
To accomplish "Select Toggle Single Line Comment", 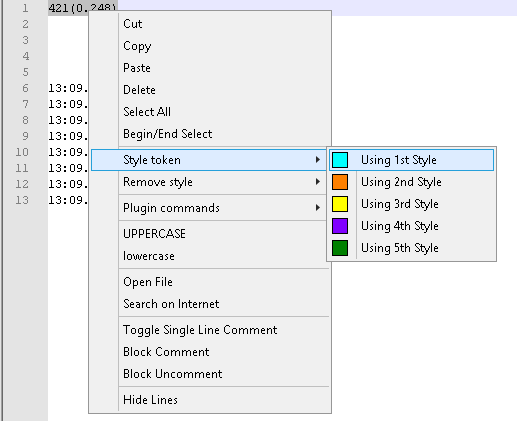I will click(210, 330).
